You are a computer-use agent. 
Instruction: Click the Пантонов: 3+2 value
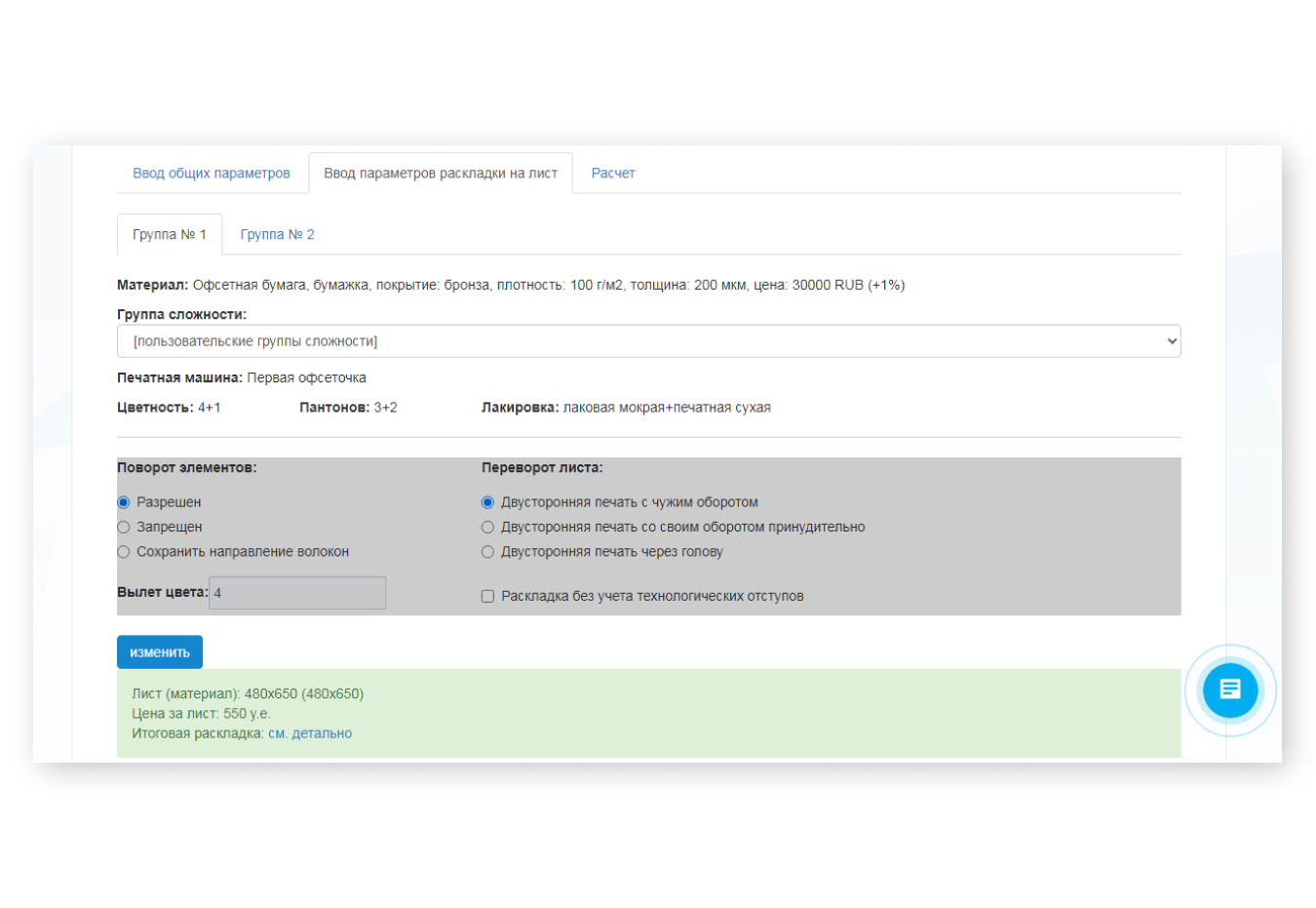coord(348,408)
